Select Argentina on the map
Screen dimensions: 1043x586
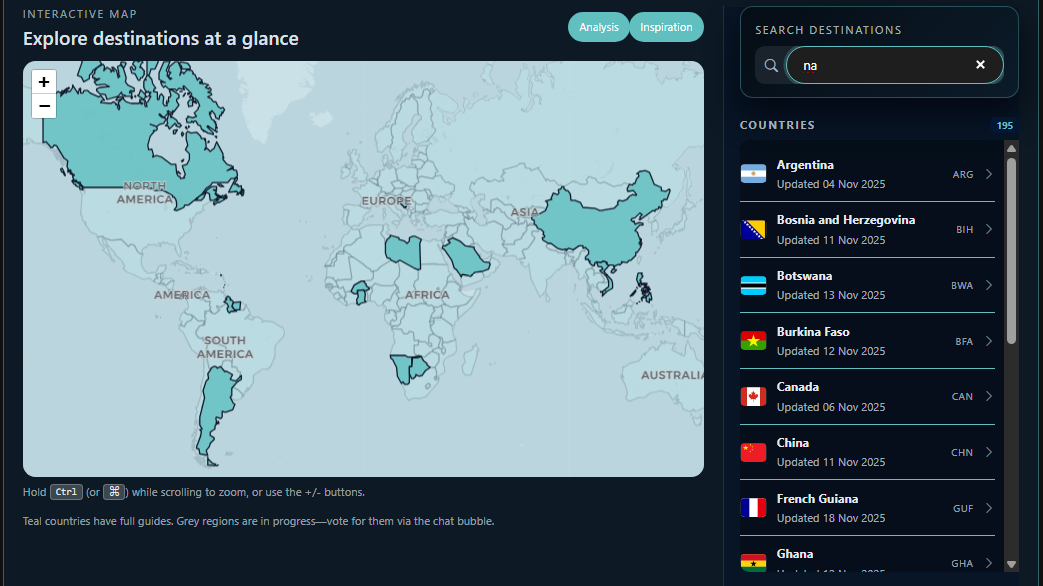216,406
